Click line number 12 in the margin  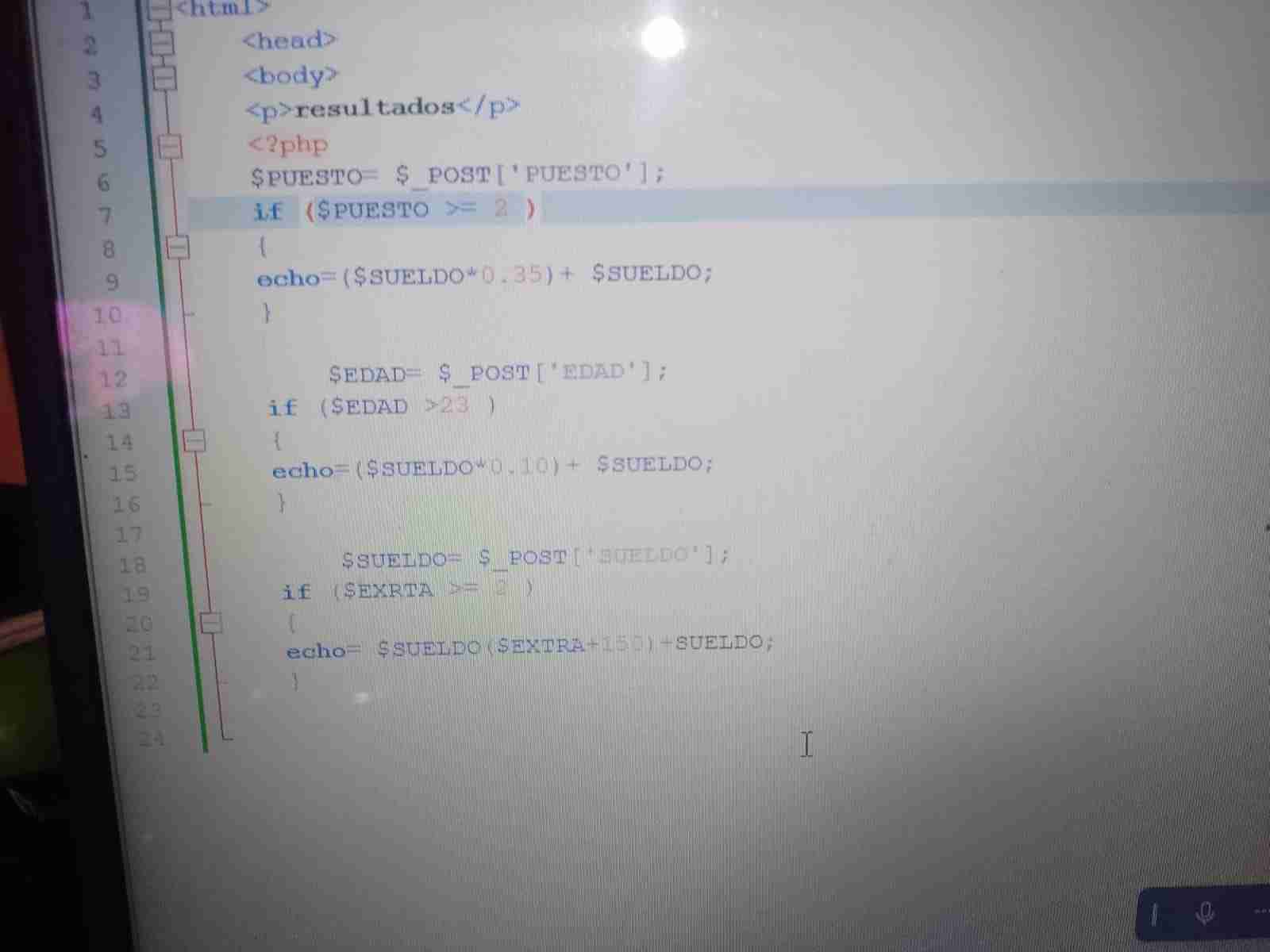[x=113, y=379]
